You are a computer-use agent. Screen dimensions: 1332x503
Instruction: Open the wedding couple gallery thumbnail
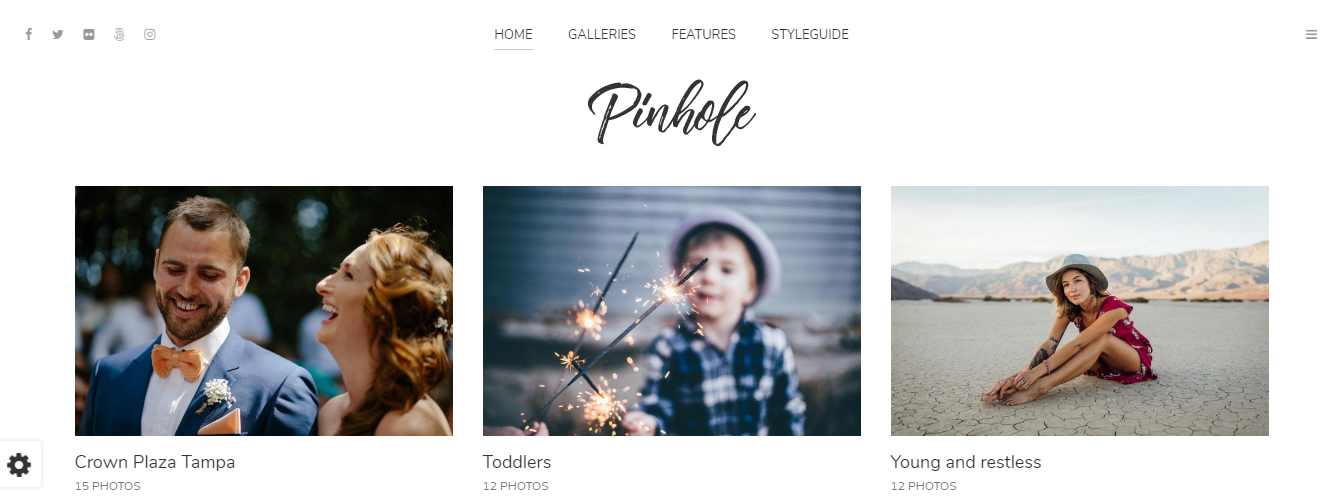264,311
